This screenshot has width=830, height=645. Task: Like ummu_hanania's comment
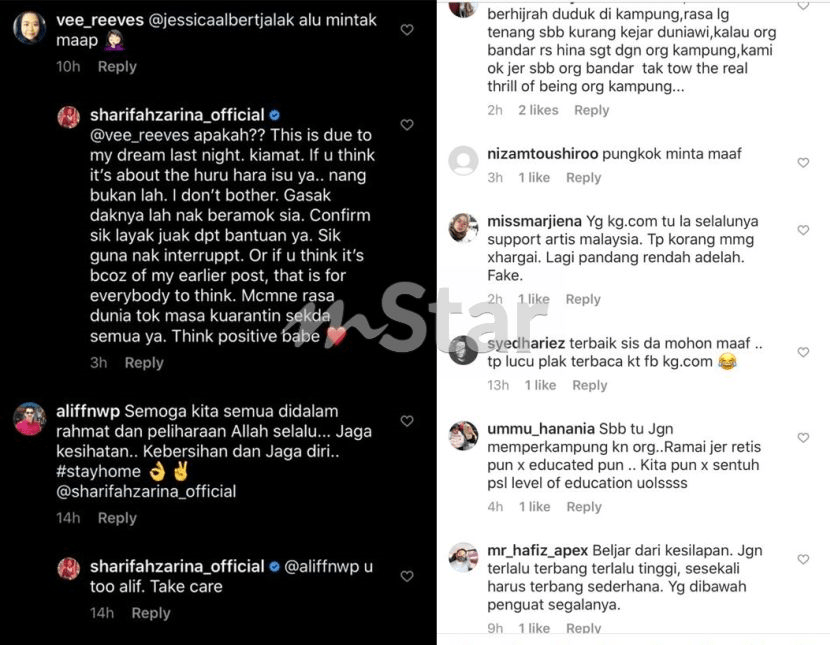(803, 438)
